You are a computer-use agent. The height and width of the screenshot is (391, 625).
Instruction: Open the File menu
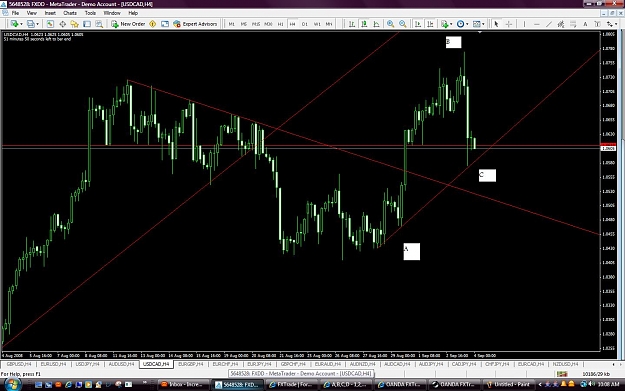coord(15,13)
